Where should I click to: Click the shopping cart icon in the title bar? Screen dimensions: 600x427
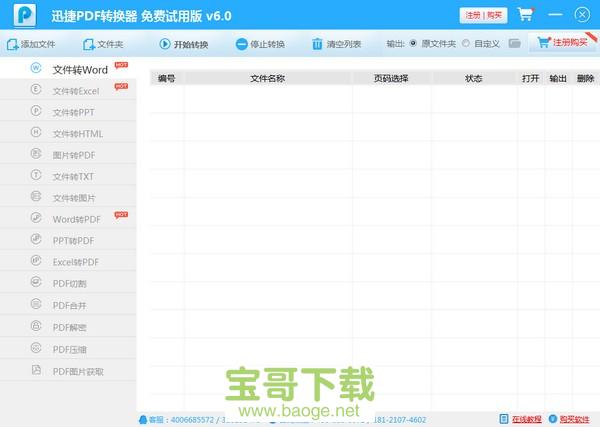[x=525, y=15]
